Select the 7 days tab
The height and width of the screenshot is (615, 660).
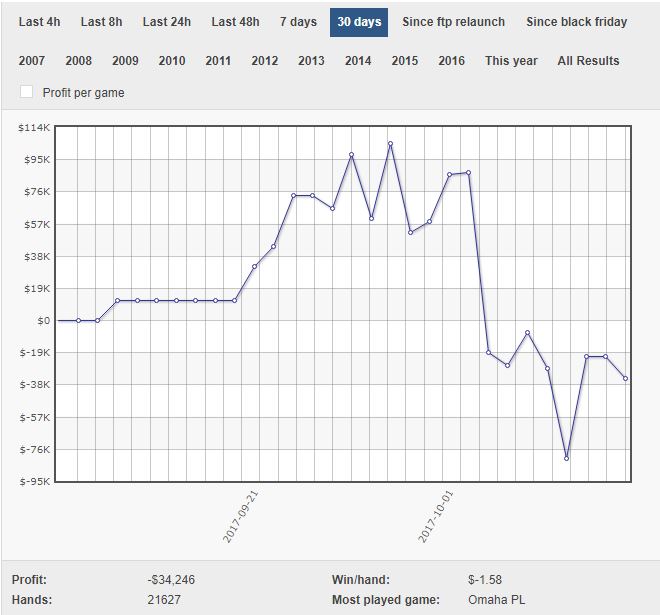pos(298,22)
